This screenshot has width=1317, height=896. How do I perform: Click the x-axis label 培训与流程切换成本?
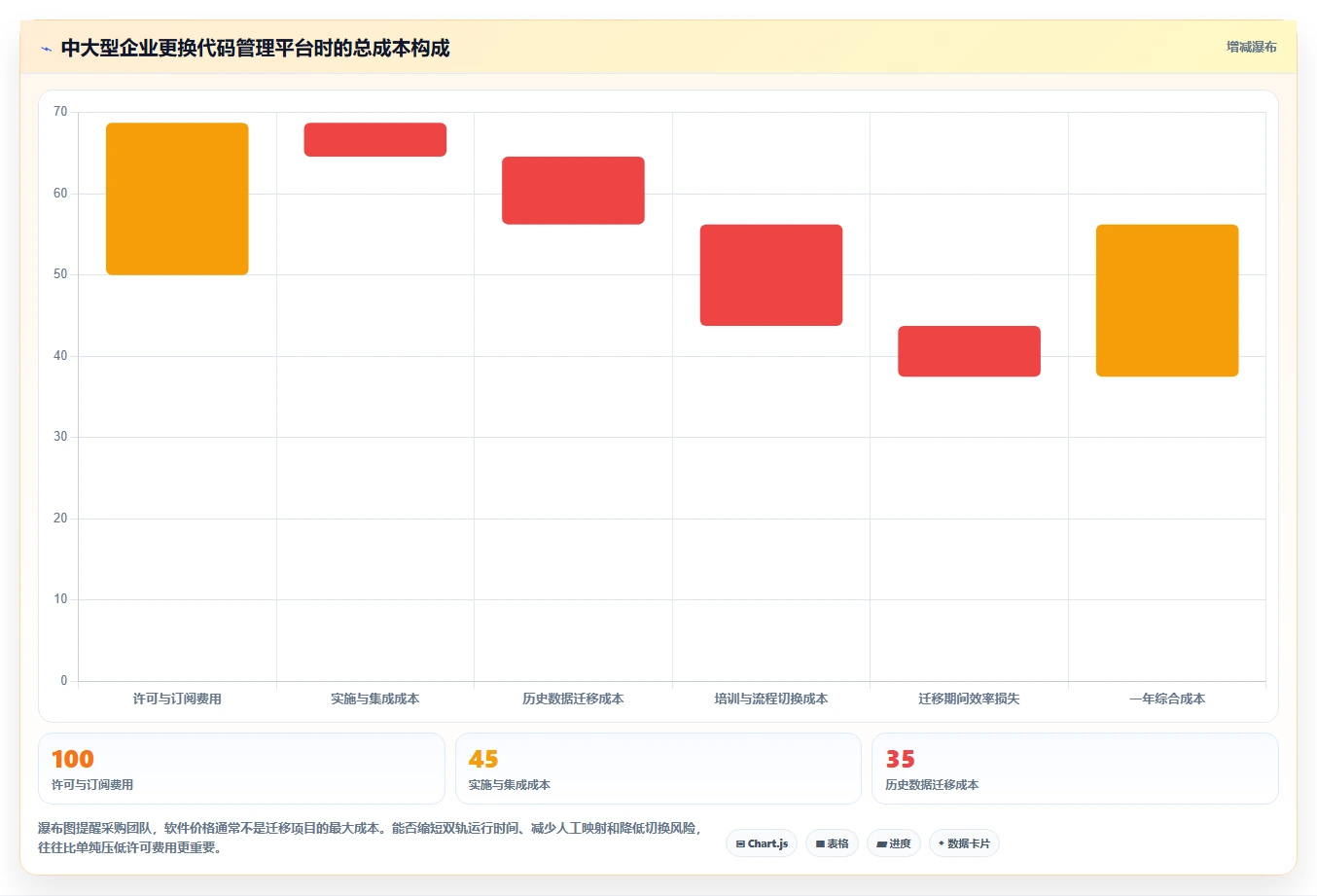[x=771, y=699]
